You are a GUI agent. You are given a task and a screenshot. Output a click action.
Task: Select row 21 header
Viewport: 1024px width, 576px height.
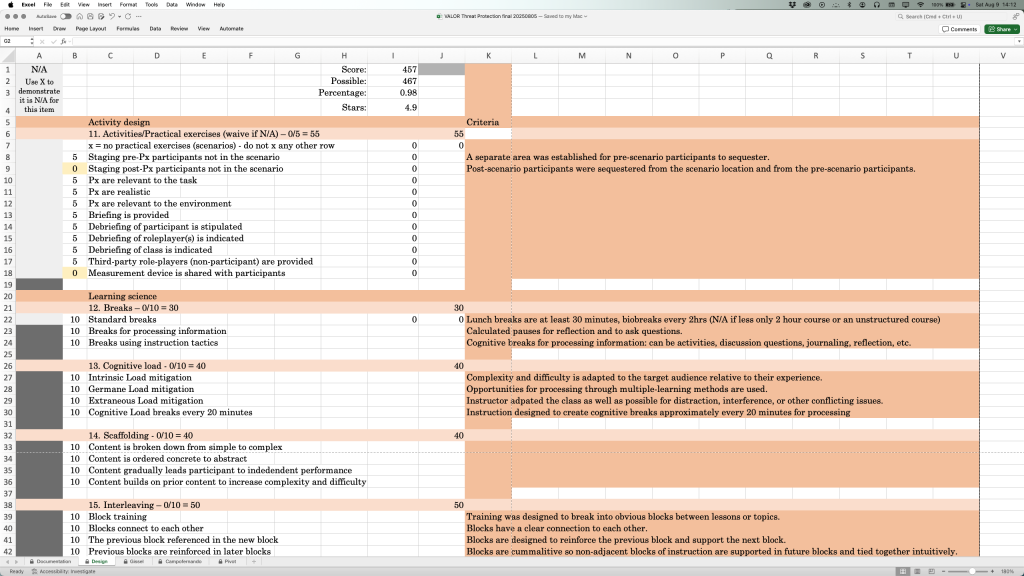(x=8, y=308)
